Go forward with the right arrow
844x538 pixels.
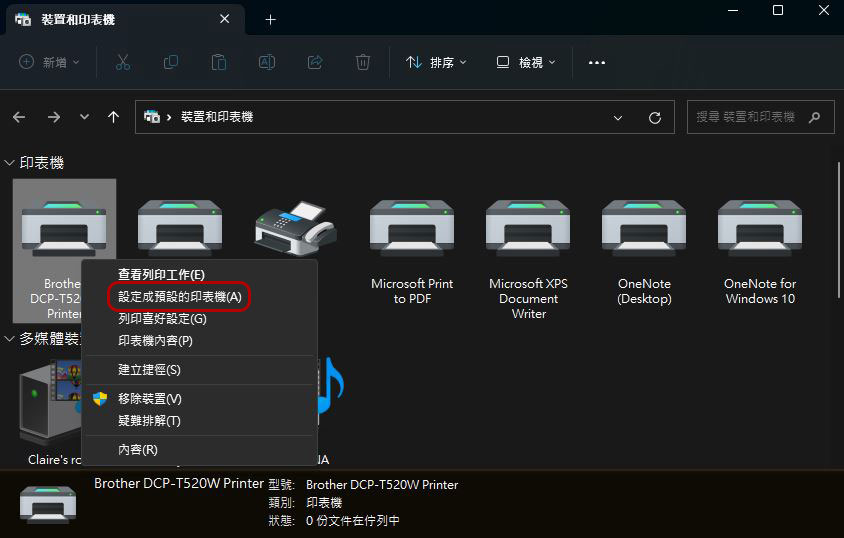pos(54,117)
